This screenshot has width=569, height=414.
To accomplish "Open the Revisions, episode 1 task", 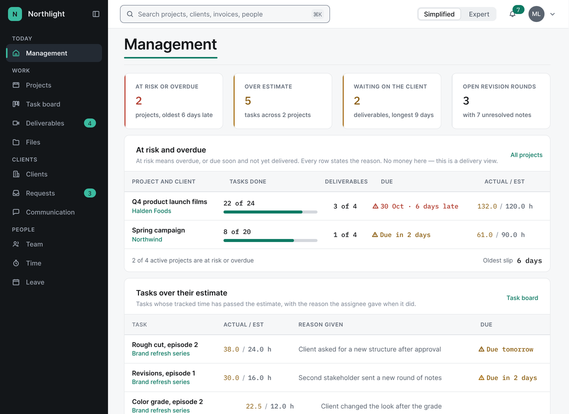I will pos(163,373).
